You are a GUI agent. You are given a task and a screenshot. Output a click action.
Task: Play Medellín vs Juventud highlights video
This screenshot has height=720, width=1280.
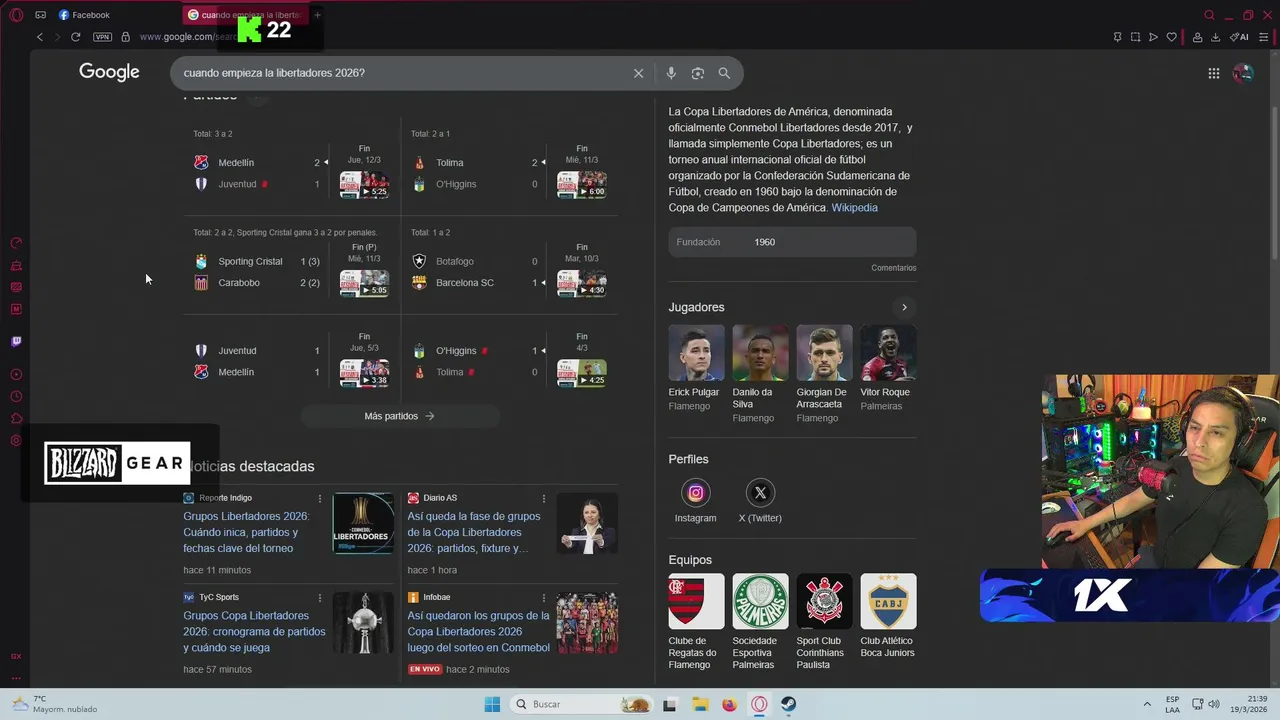coord(364,185)
